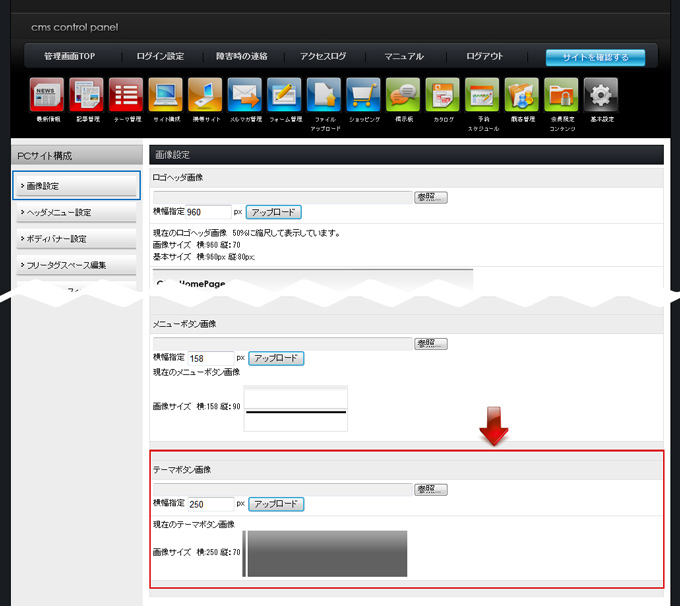Open the 携帯サイト mobile site icon

pyautogui.click(x=205, y=95)
